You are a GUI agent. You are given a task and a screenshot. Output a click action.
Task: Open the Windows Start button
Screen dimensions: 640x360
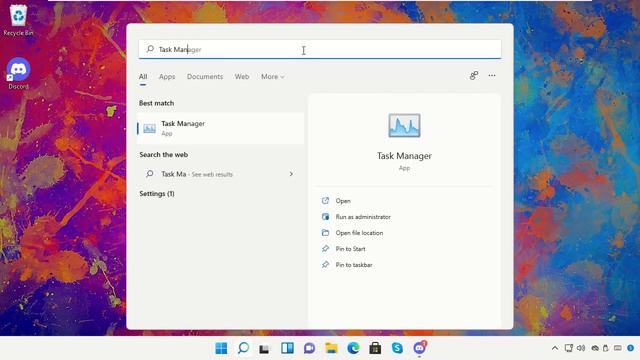coord(221,348)
